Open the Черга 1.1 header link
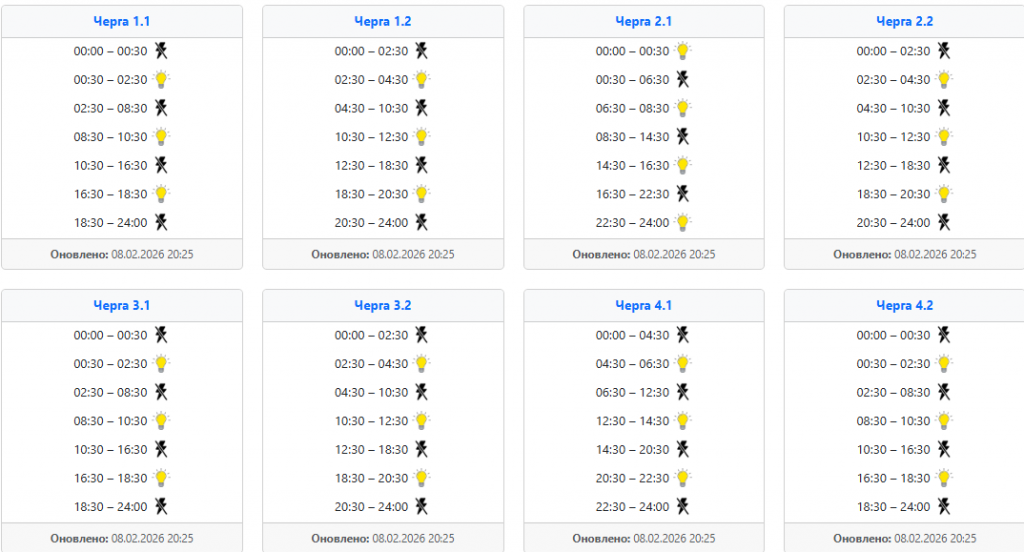The width and height of the screenshot is (1024, 552). pyautogui.click(x=121, y=21)
